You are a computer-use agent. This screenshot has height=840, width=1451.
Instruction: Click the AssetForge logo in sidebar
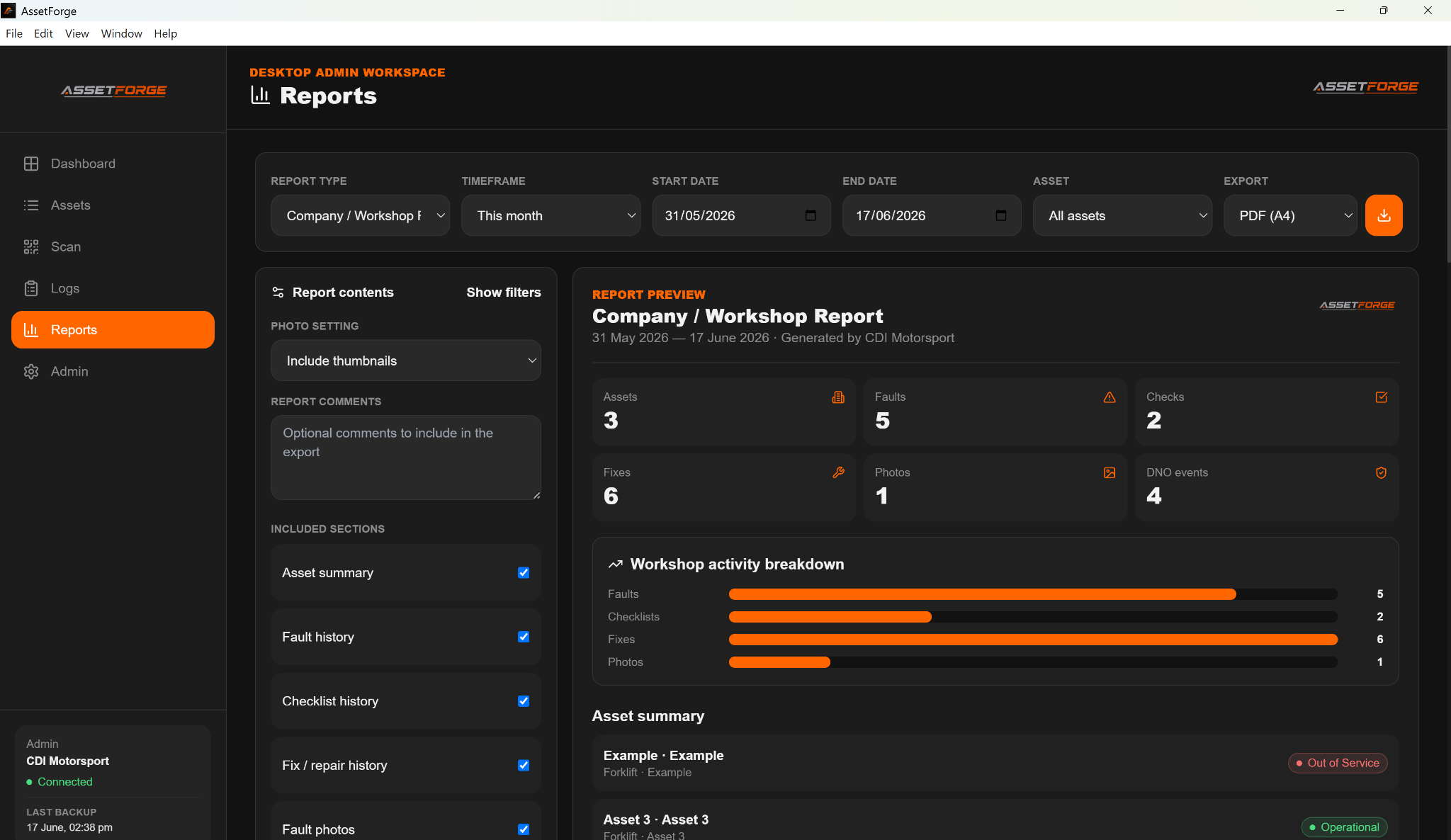click(x=113, y=91)
